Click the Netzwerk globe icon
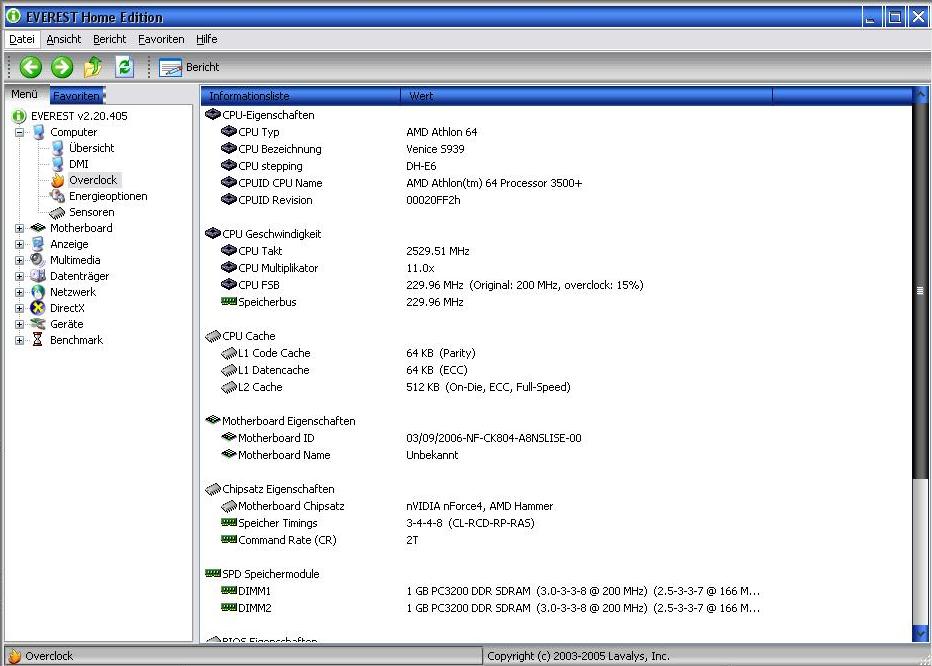Screen dimensions: 932x666 [38, 292]
